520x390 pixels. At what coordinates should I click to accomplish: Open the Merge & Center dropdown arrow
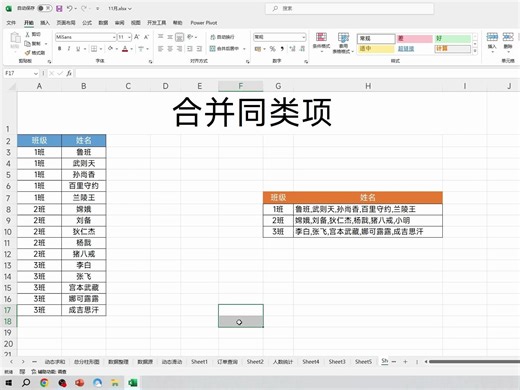click(x=244, y=49)
